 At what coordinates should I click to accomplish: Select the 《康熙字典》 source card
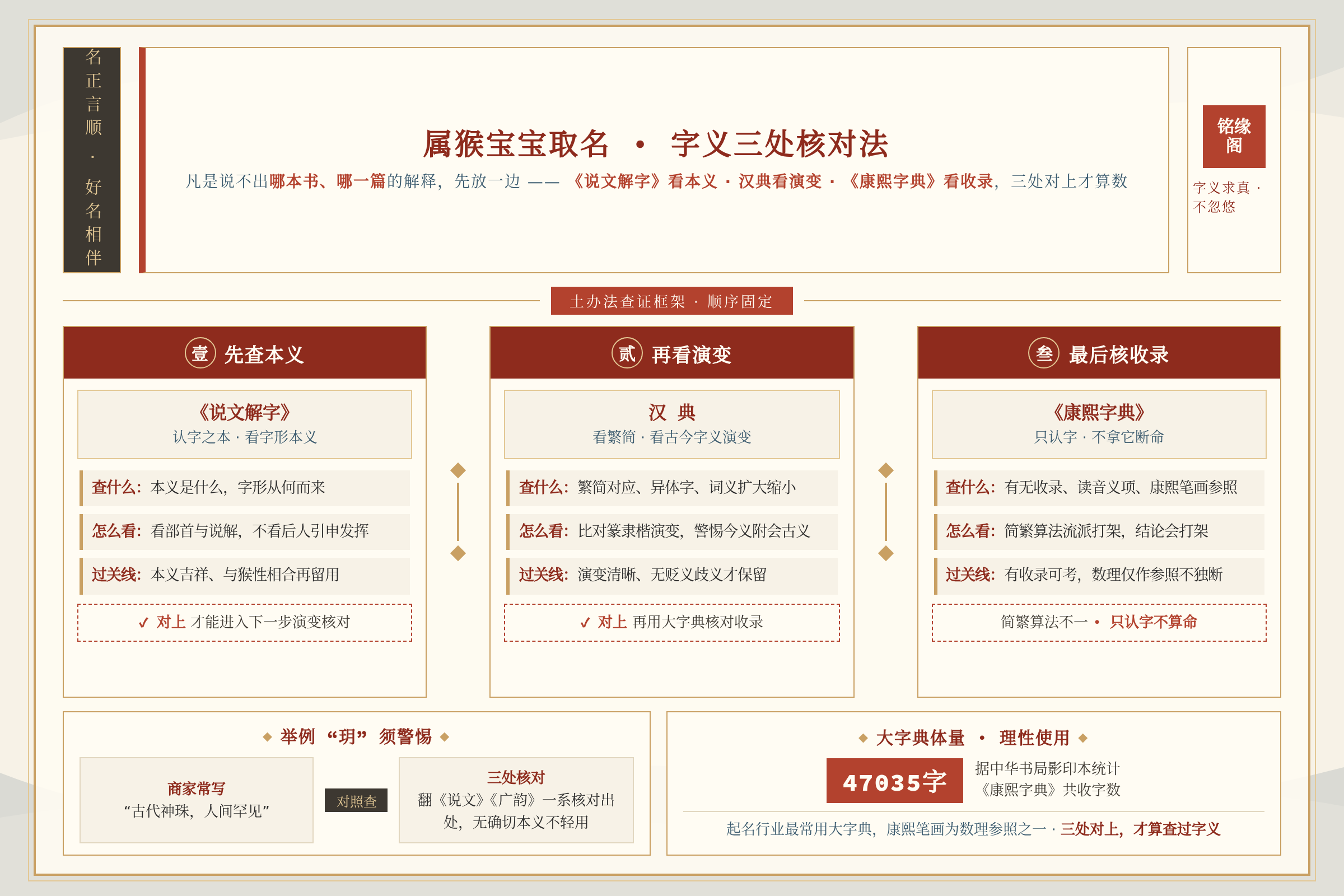click(1099, 424)
